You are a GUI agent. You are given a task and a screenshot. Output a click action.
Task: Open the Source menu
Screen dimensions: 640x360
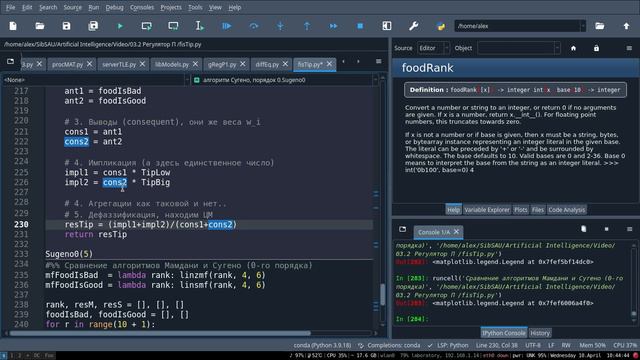pyautogui.click(x=73, y=7)
